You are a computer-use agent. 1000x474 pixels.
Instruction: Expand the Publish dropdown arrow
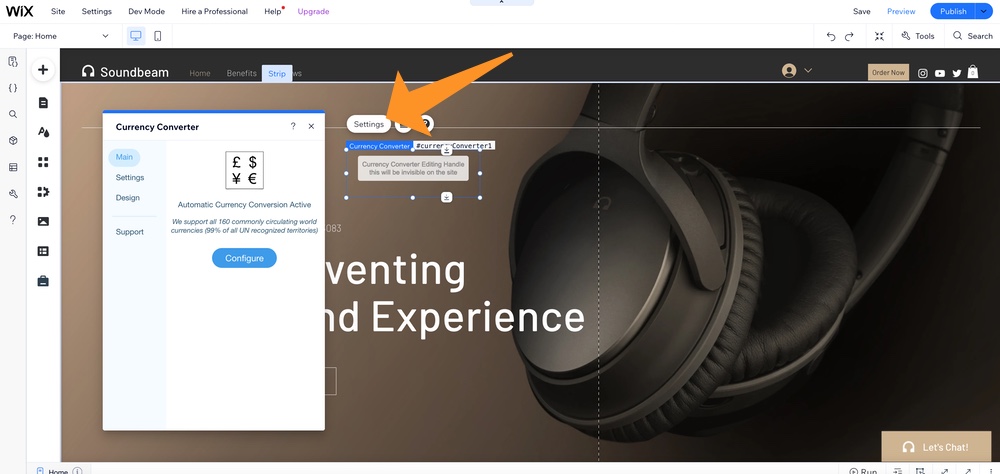point(982,11)
